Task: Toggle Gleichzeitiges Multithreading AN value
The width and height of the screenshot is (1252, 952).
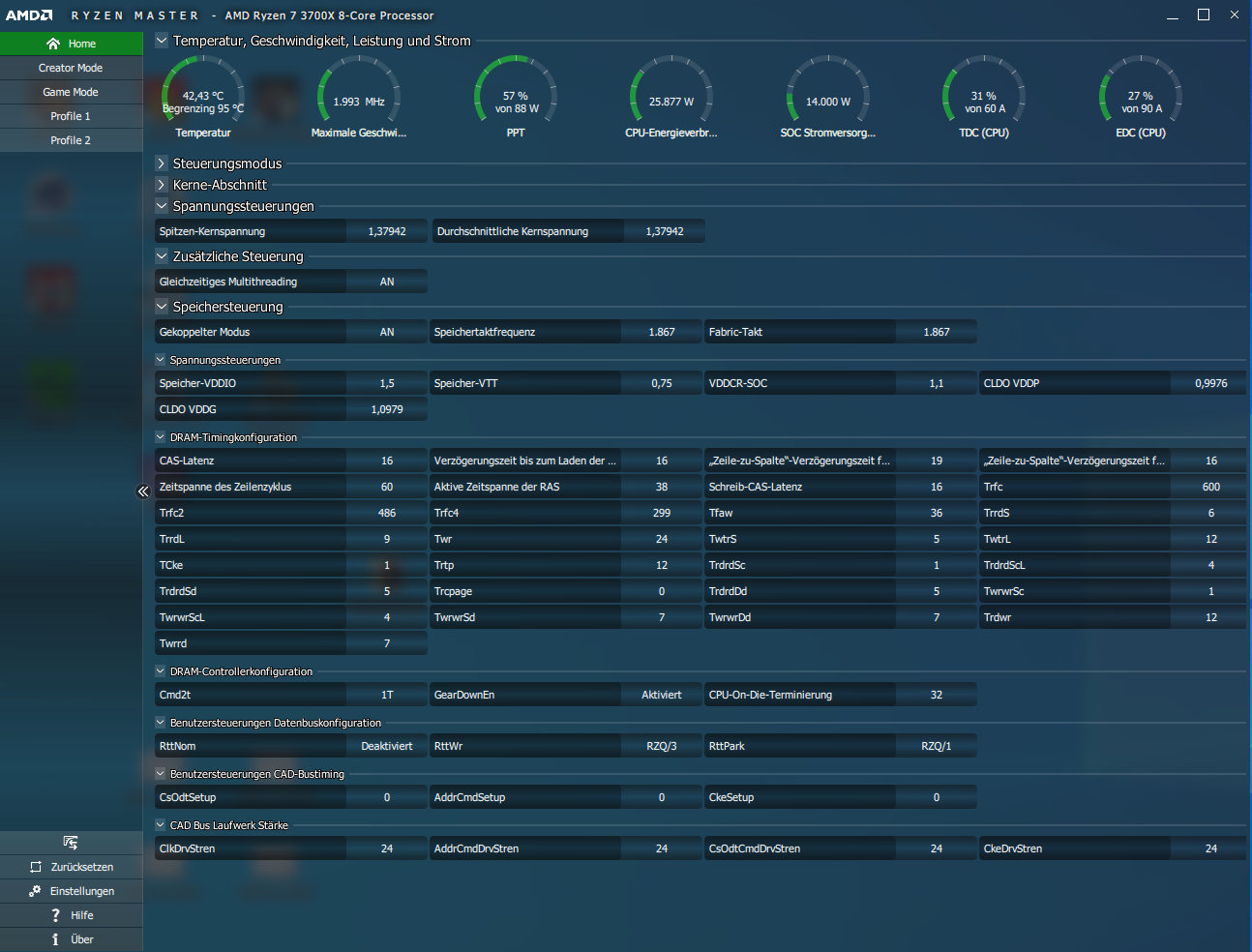Action: [387, 282]
